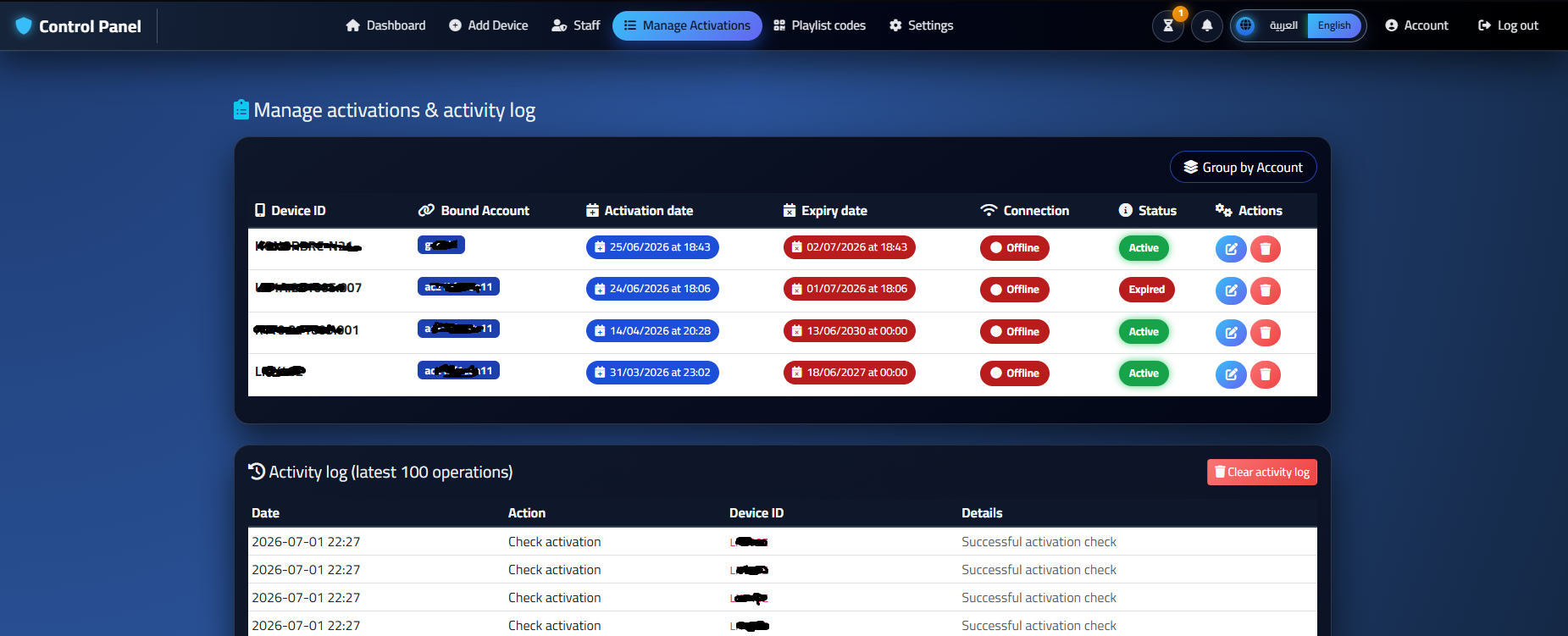1568x636 pixels.
Task: Click the Expired status badge
Action: [x=1147, y=290]
